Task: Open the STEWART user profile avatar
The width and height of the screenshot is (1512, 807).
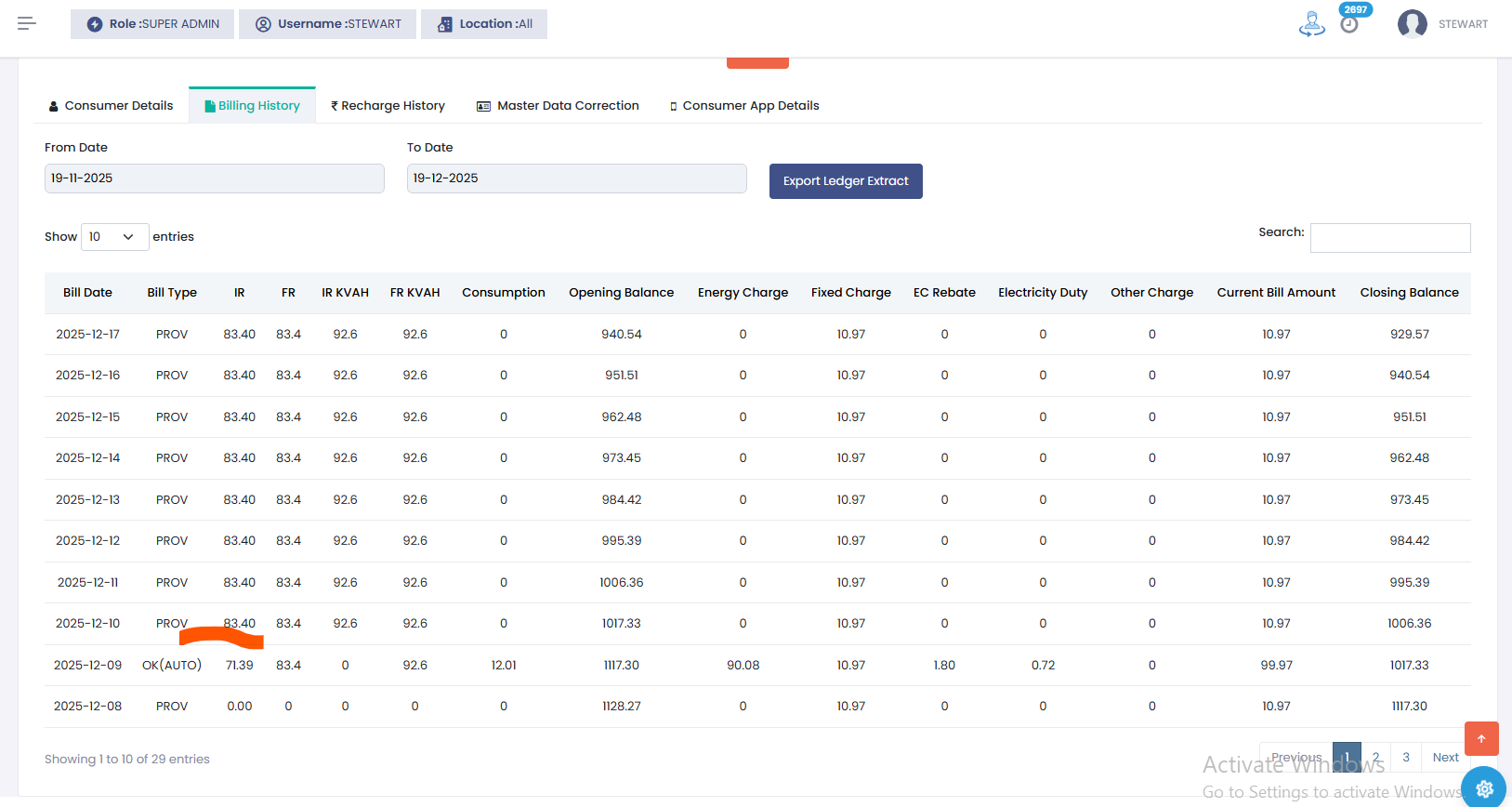Action: click(x=1412, y=24)
